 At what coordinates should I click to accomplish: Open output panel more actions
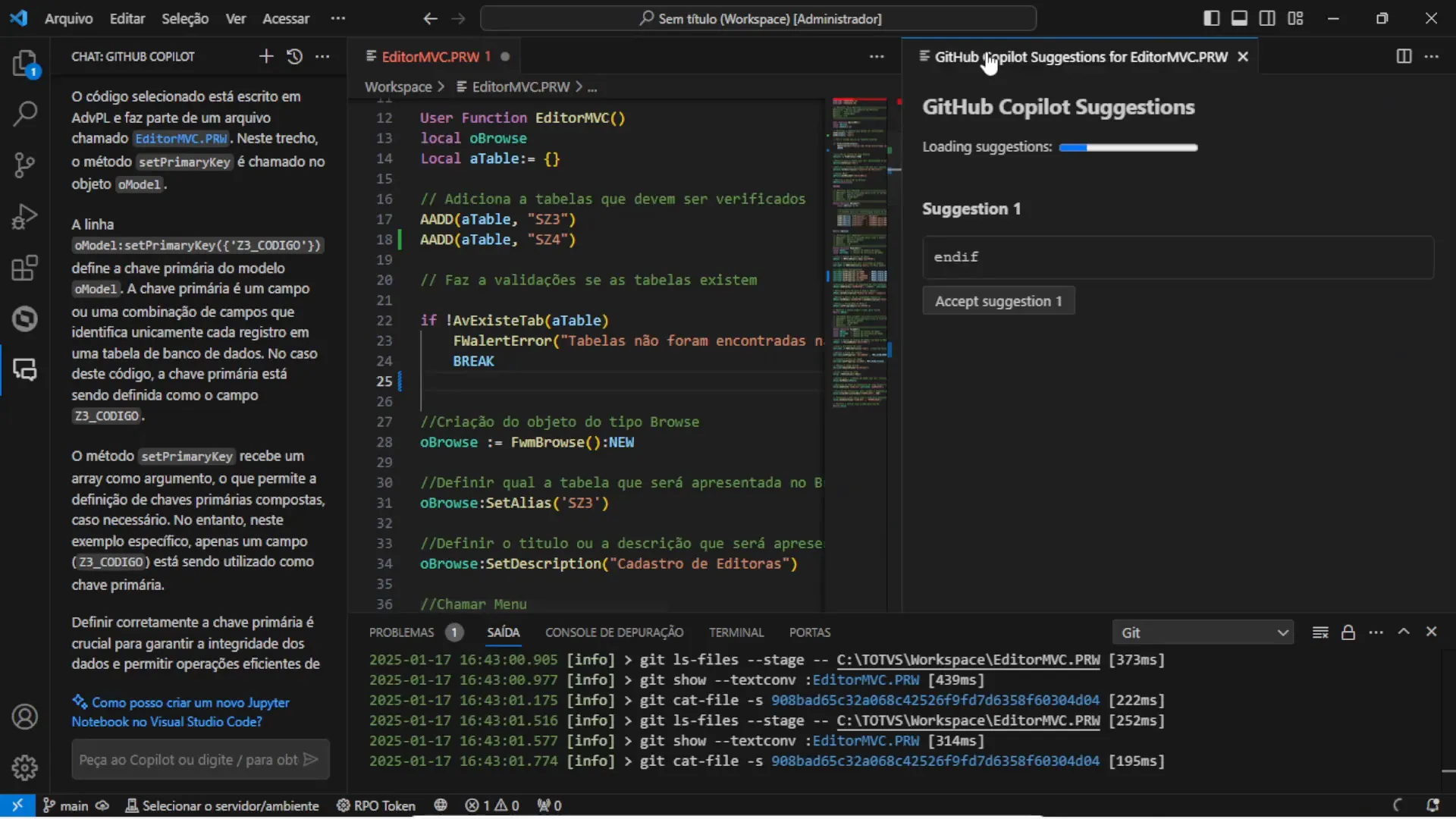click(1376, 632)
